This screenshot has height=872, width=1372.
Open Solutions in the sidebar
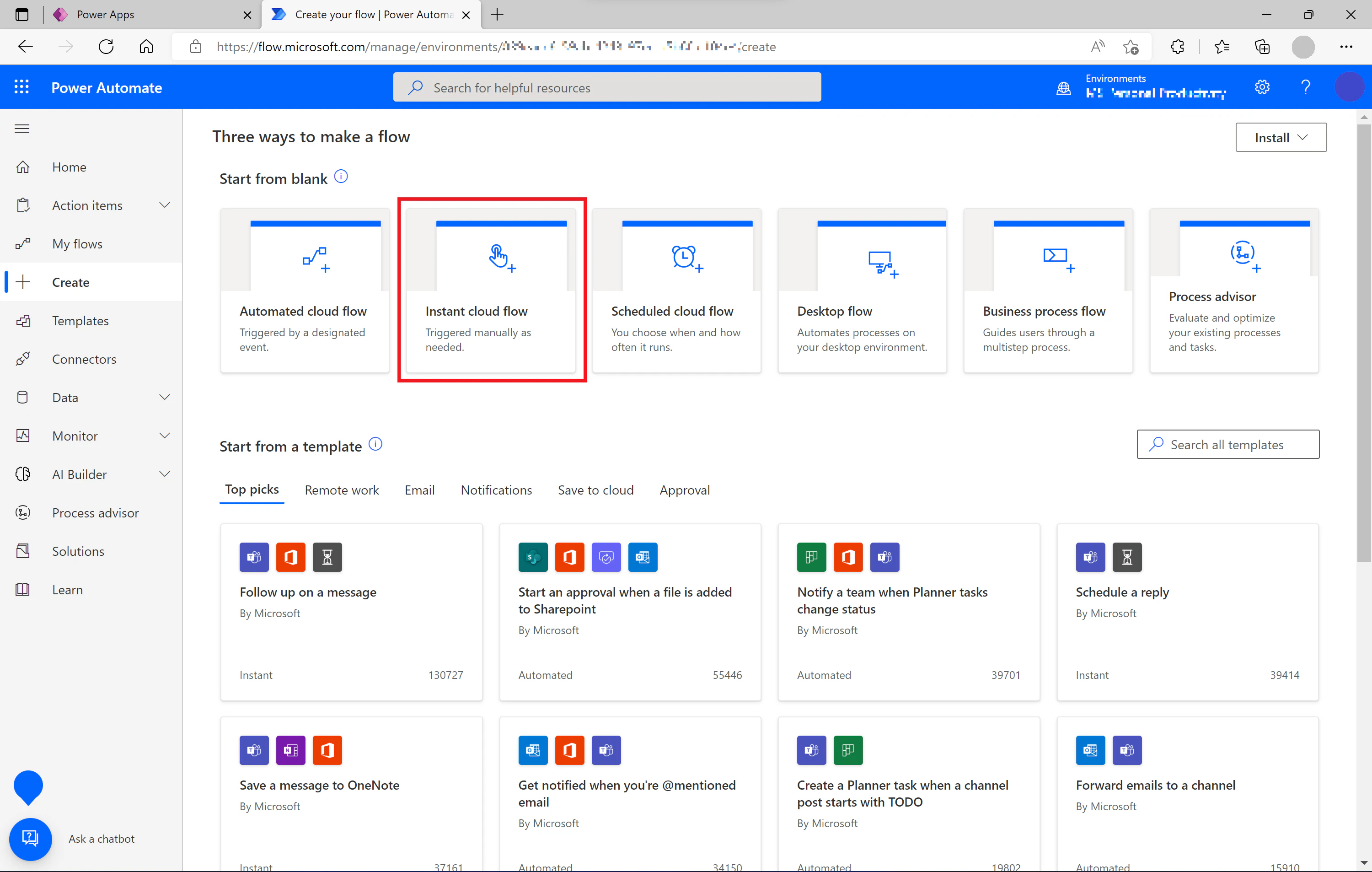(x=91, y=551)
